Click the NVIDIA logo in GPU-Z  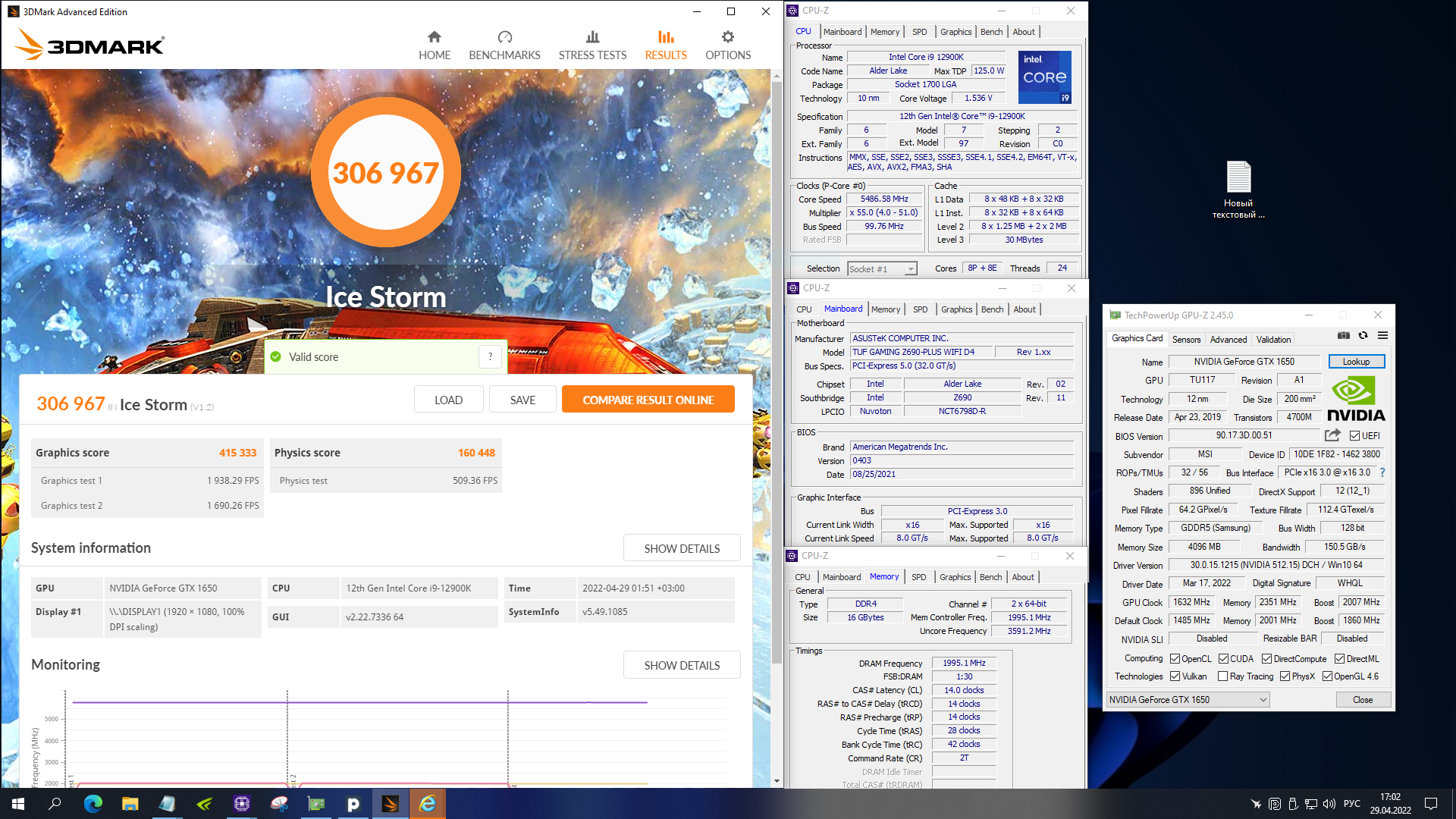coord(1356,400)
